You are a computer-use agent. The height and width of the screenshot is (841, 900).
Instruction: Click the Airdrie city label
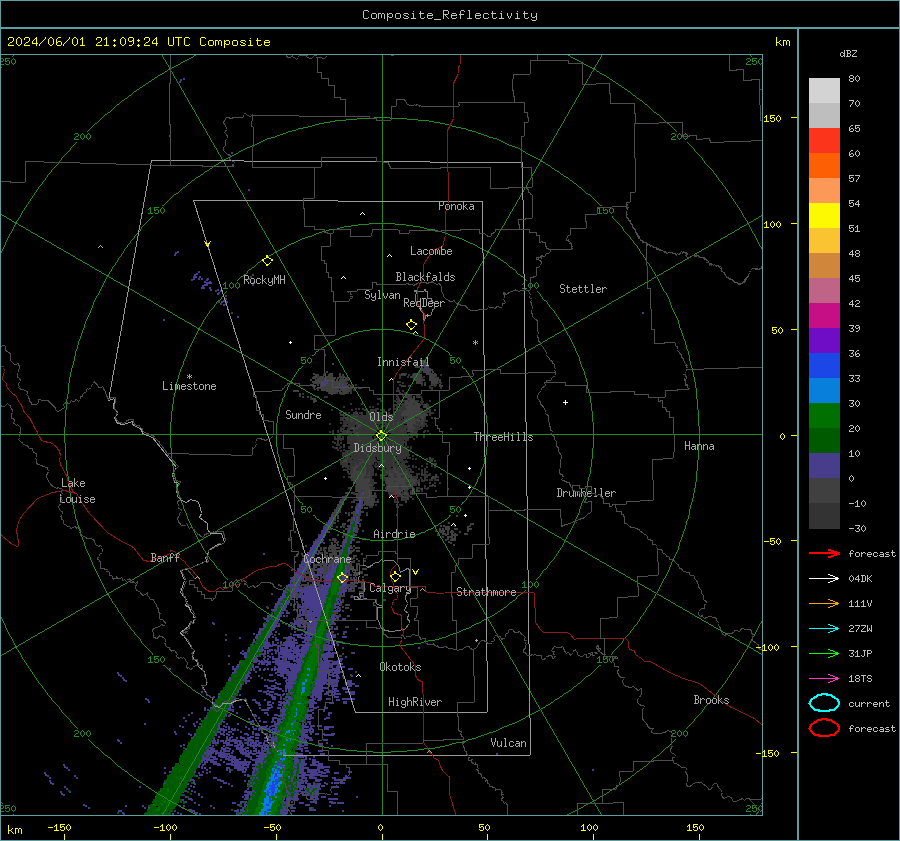[x=394, y=534]
